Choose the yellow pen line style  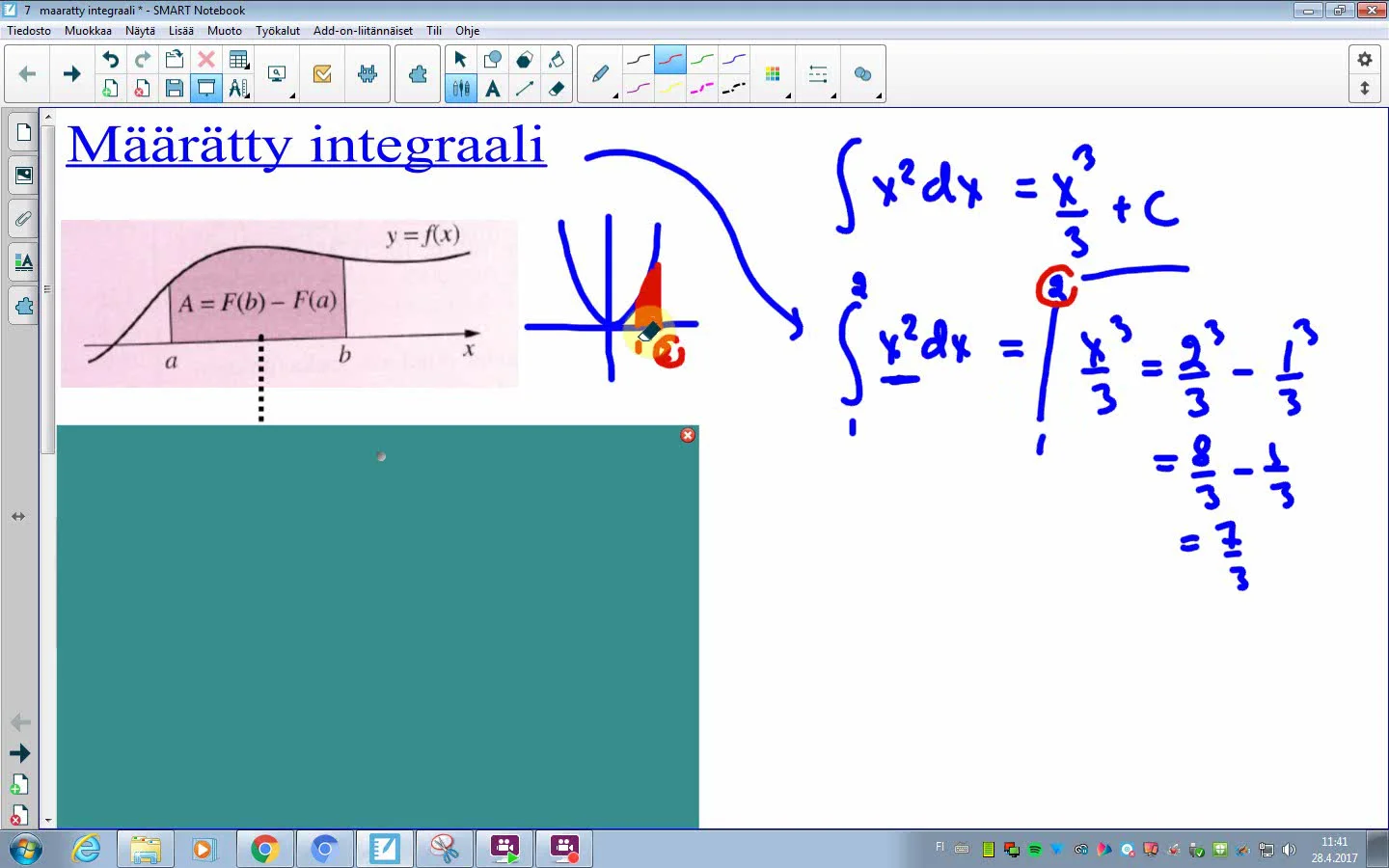pyautogui.click(x=669, y=89)
